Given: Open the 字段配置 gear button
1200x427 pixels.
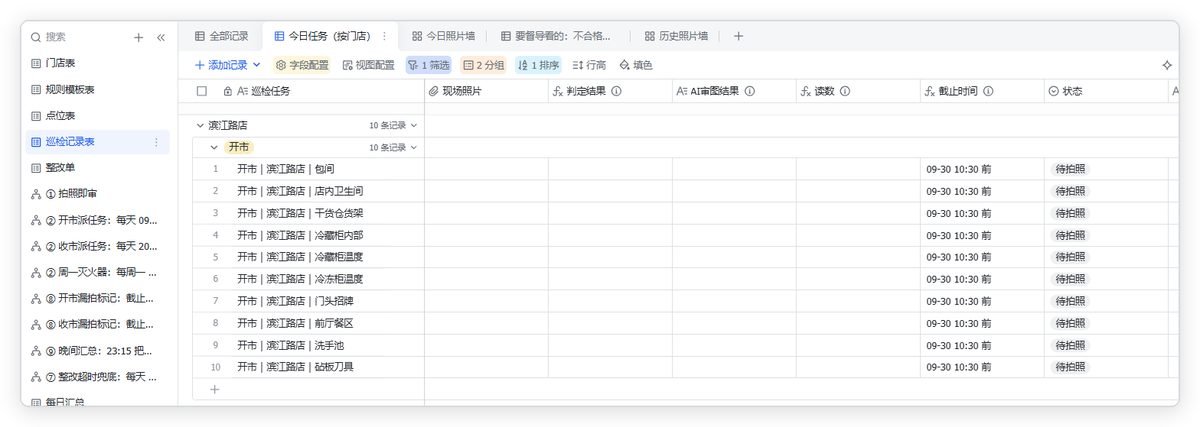Looking at the screenshot, I should pyautogui.click(x=302, y=65).
